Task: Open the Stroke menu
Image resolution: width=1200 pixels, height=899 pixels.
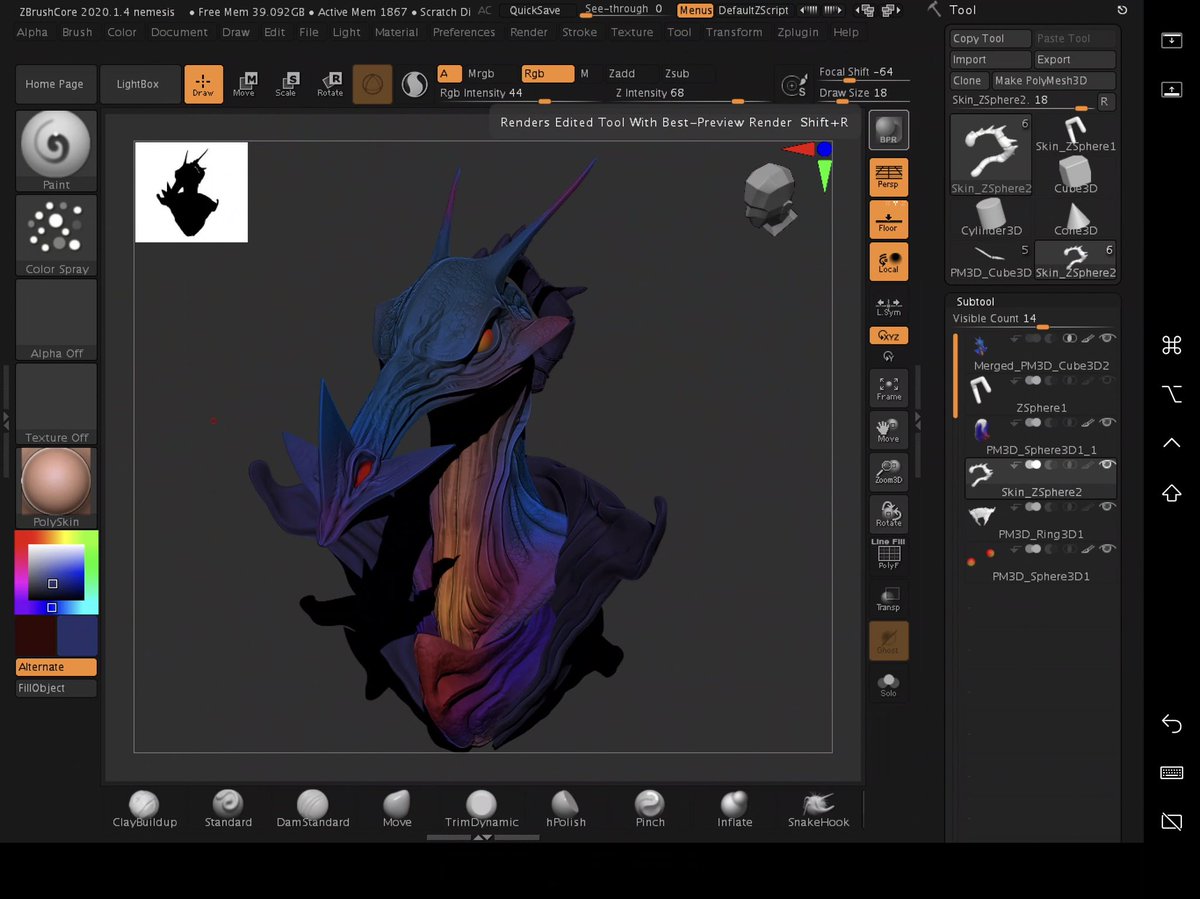Action: click(x=579, y=32)
